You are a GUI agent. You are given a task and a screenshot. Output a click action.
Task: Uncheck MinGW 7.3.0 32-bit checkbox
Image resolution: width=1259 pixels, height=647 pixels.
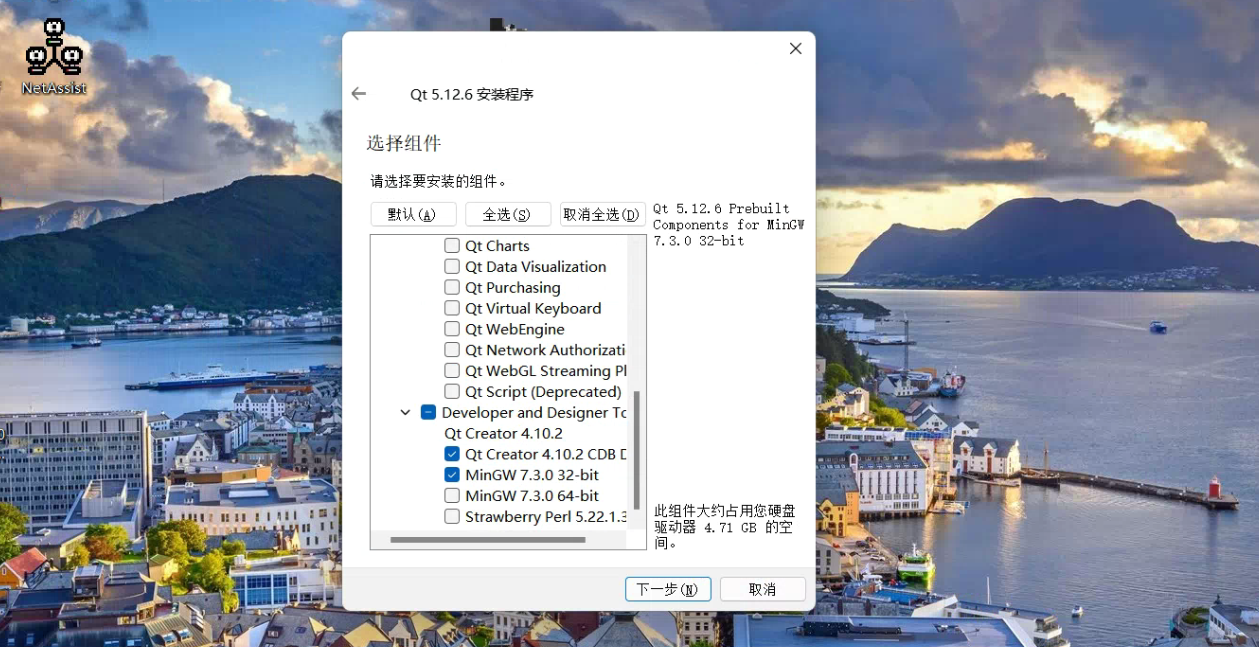coord(452,475)
